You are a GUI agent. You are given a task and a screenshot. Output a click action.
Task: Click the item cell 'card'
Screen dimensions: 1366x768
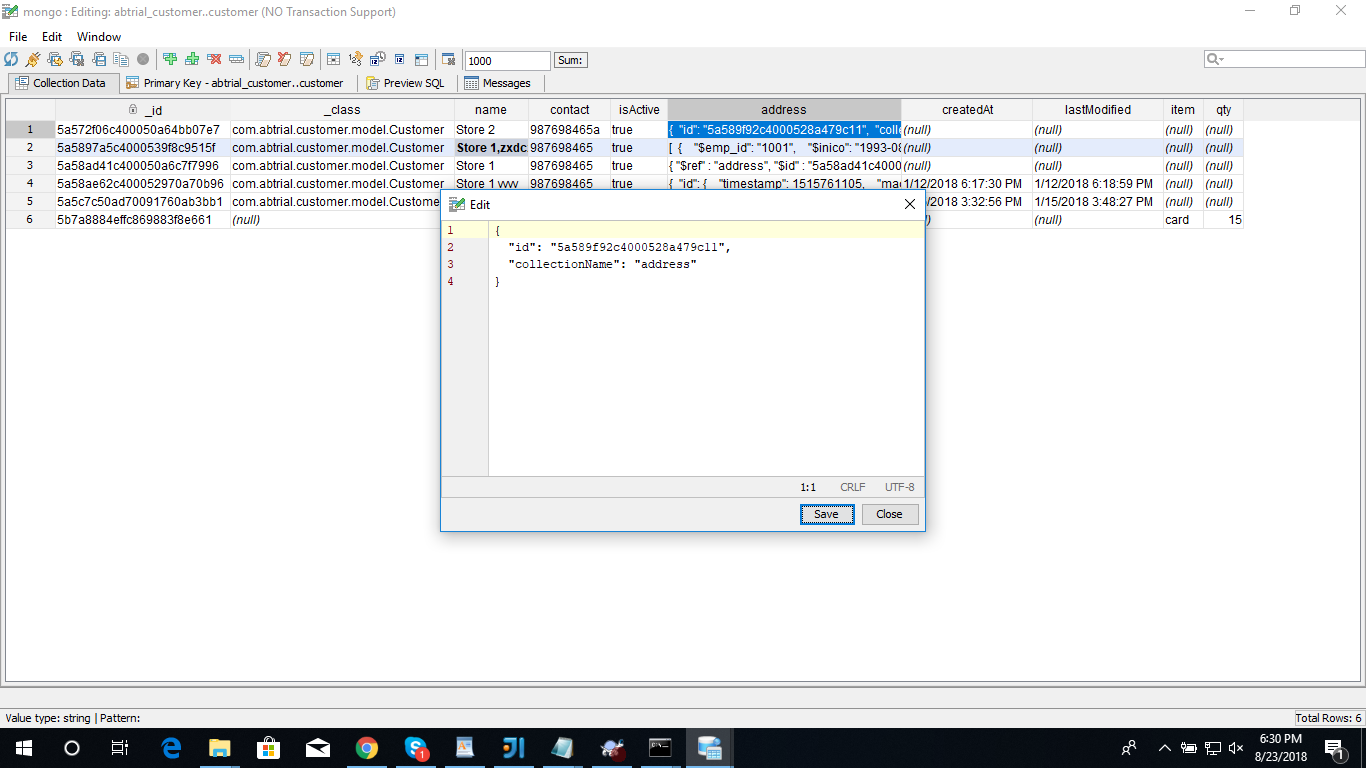(x=1183, y=220)
